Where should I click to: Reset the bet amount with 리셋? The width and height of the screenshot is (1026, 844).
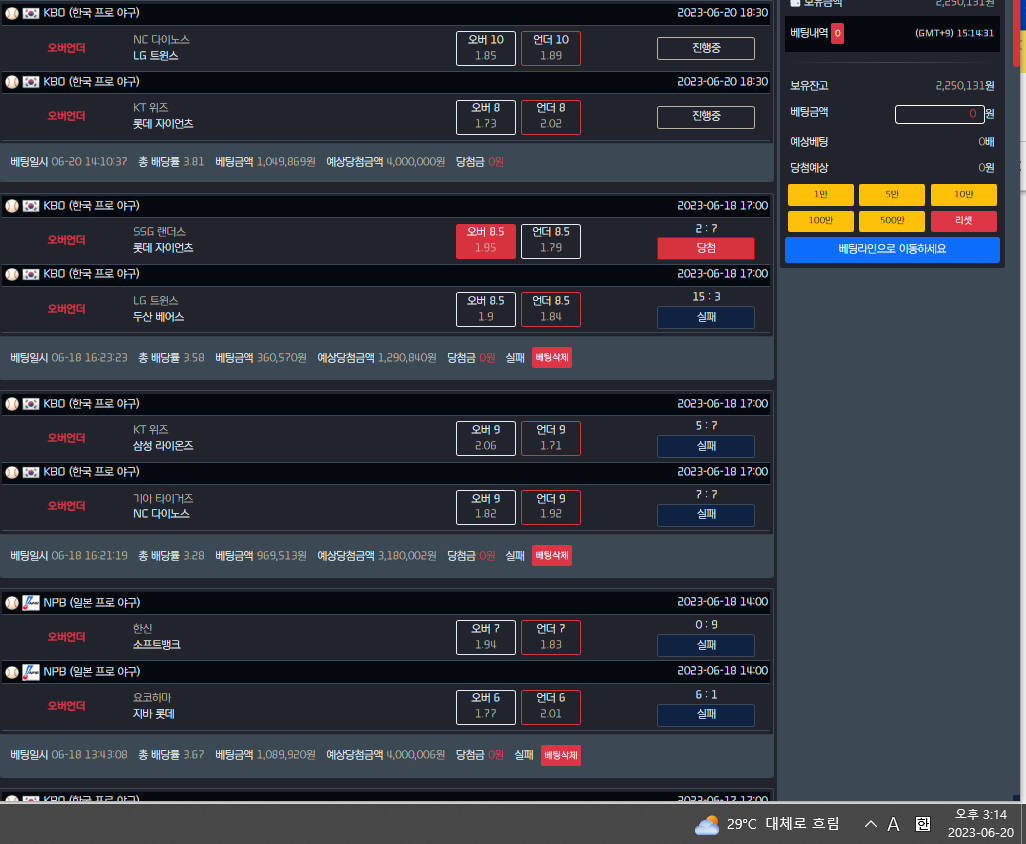964,220
